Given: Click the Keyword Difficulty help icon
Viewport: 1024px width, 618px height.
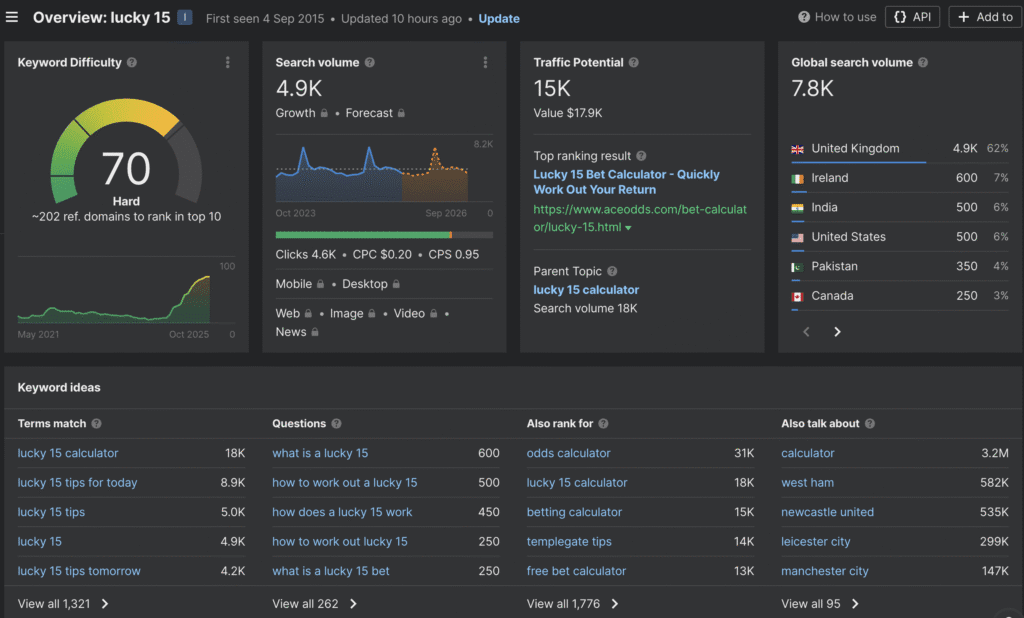Looking at the screenshot, I should [x=132, y=63].
